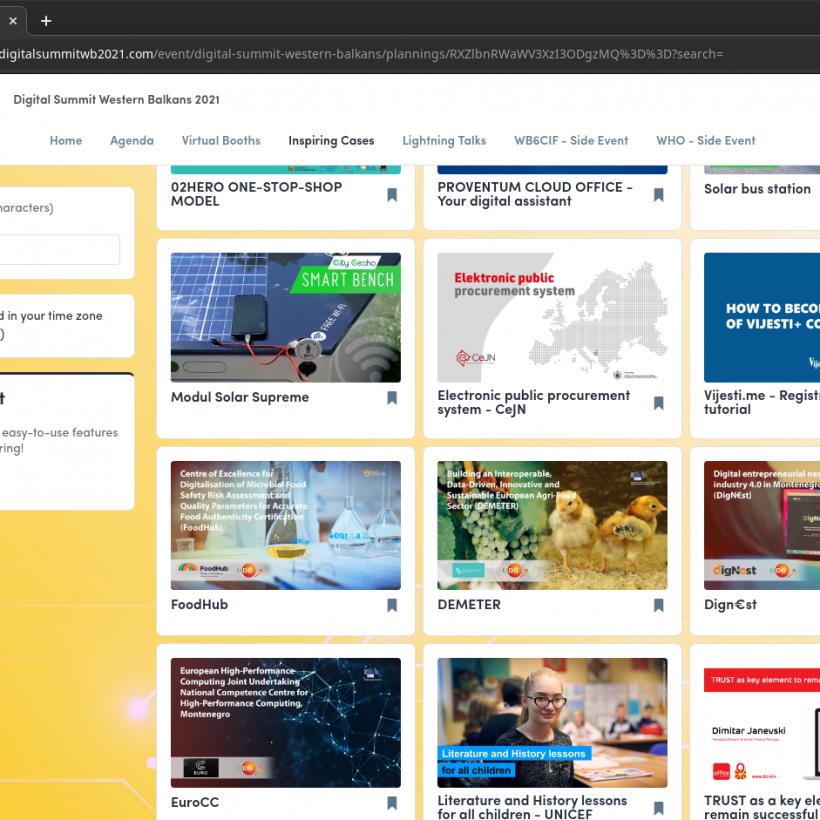This screenshot has width=820, height=820.
Task: Open the EuroCC title link
Action: tap(195, 802)
